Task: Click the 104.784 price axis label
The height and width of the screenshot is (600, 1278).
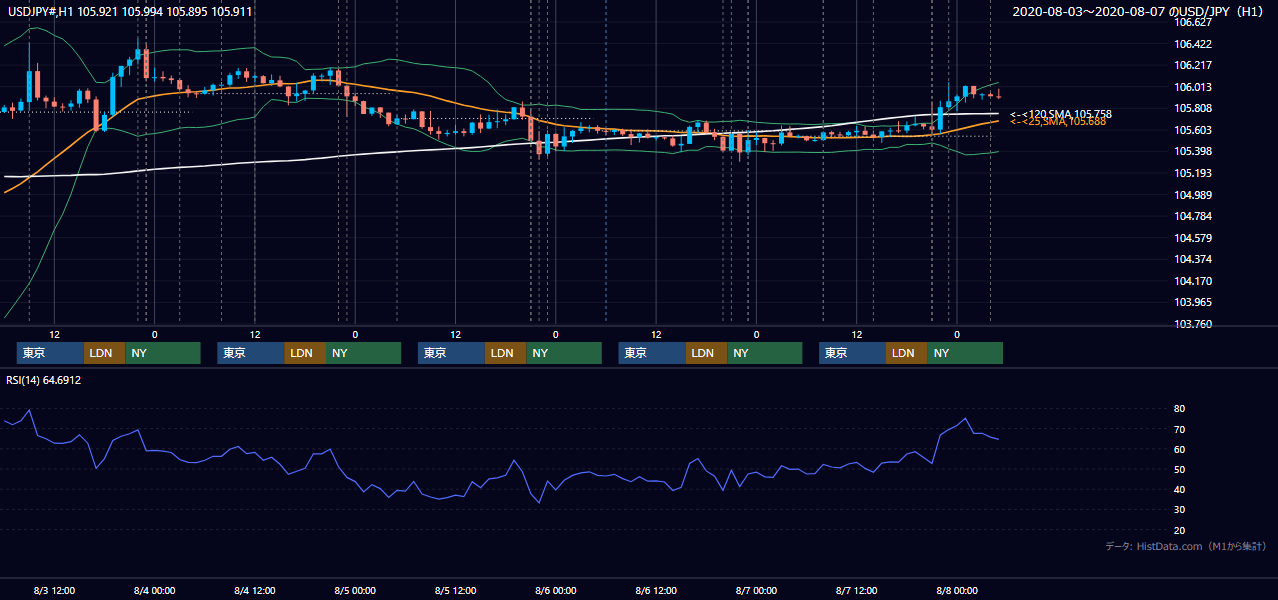Action: [x=1194, y=216]
